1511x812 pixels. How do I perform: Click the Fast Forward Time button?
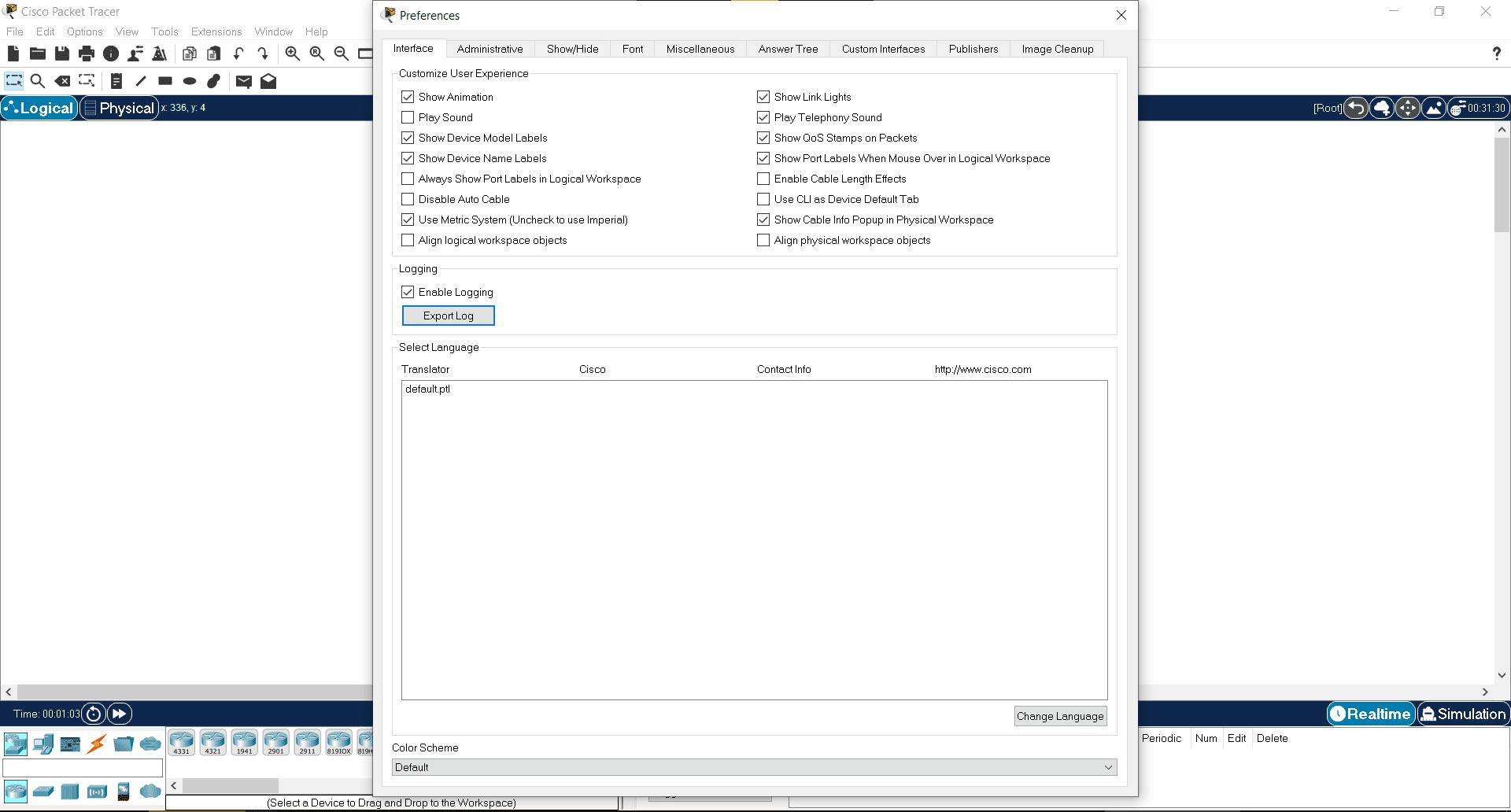pyautogui.click(x=119, y=714)
